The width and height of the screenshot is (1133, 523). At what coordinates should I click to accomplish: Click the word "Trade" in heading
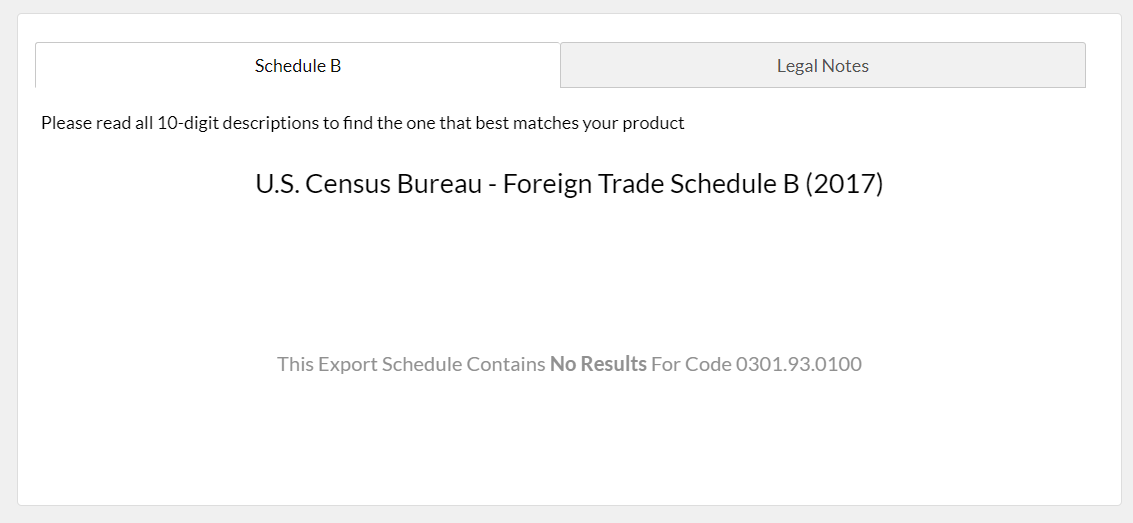[x=631, y=184]
